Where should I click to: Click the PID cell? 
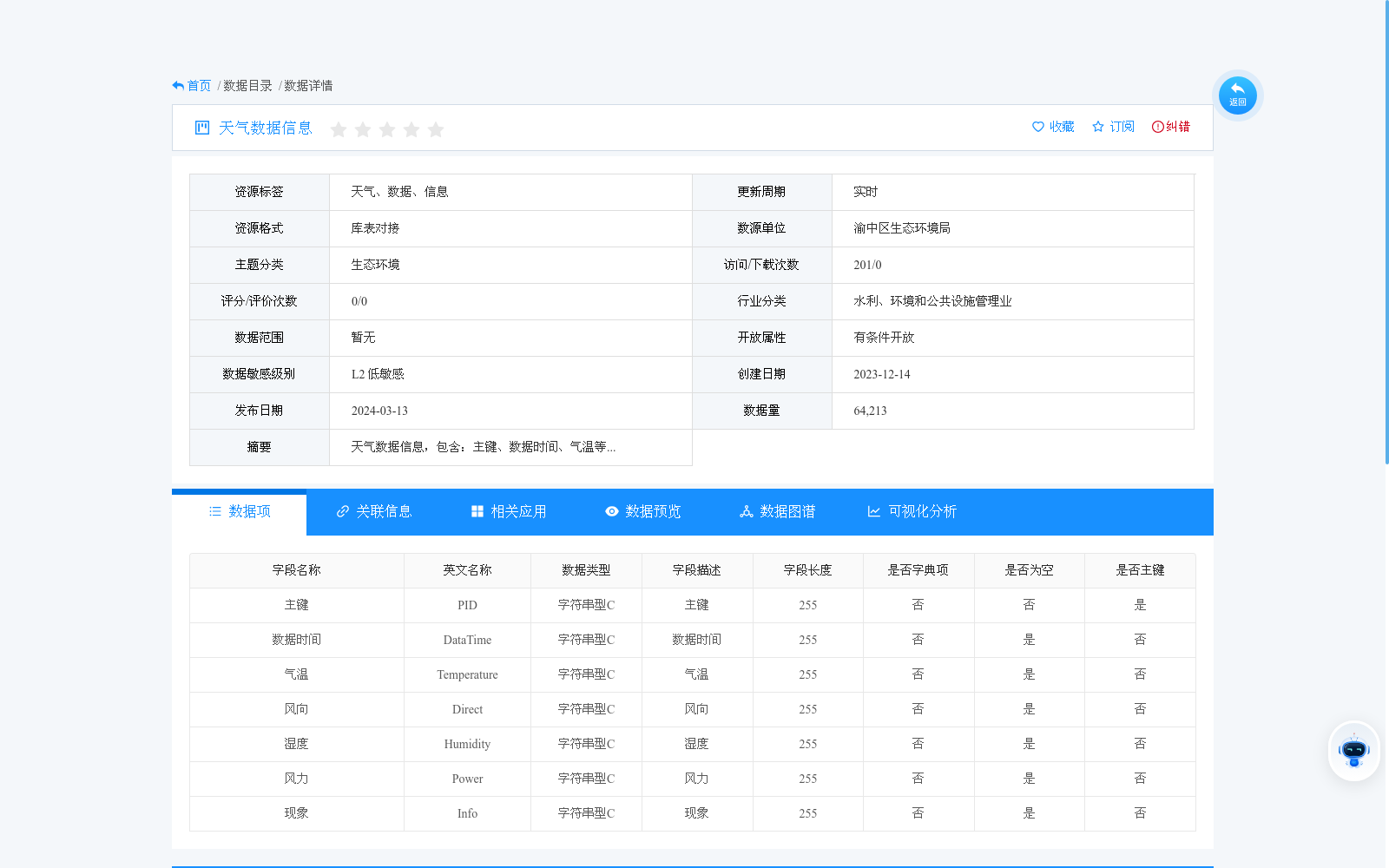467,605
